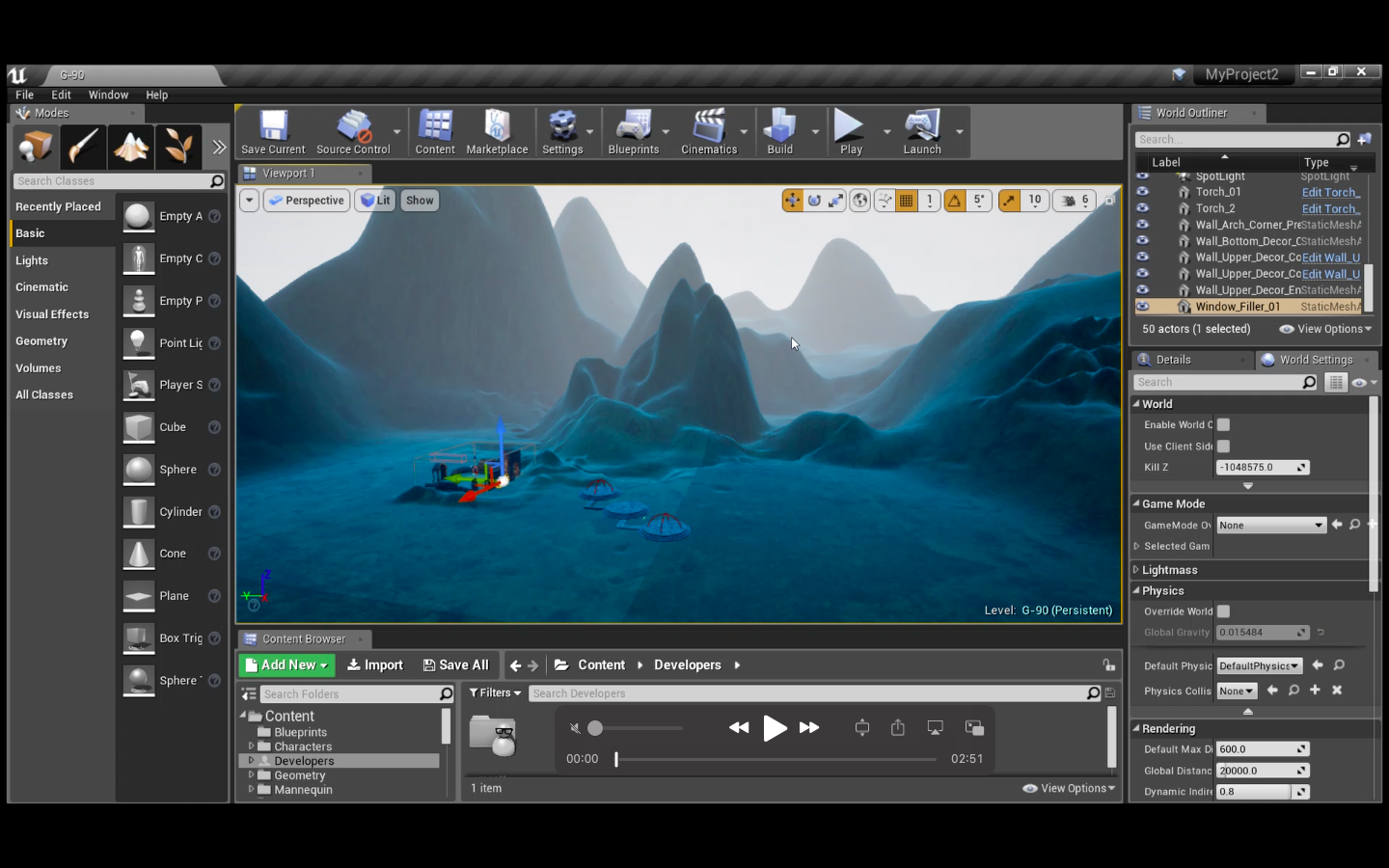This screenshot has width=1389, height=868.
Task: Enable snap to grid in viewport
Action: (x=906, y=200)
